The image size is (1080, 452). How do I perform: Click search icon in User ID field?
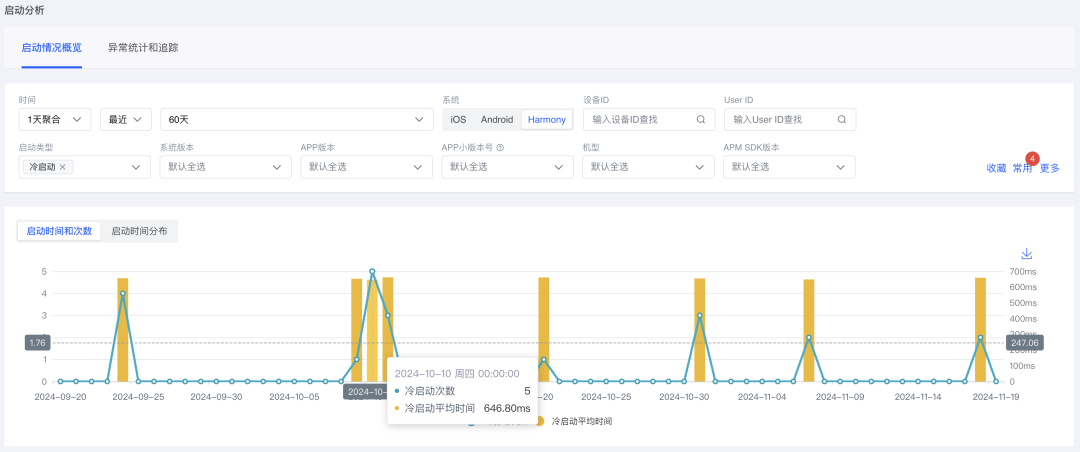843,120
